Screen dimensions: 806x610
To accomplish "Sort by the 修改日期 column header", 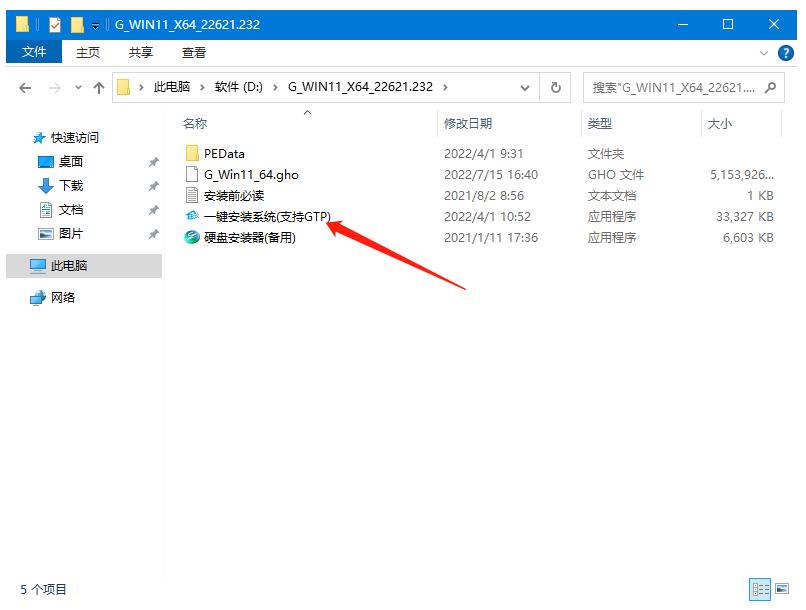I will (468, 123).
